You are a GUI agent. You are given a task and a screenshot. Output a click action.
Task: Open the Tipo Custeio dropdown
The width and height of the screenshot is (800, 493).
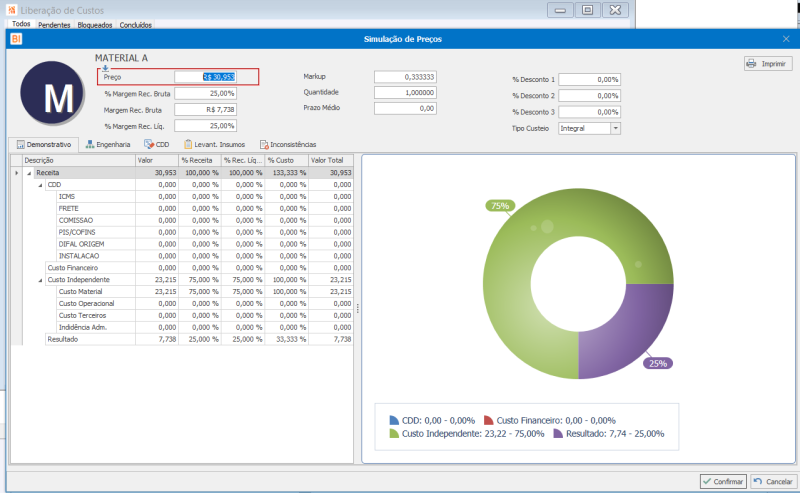pos(615,128)
